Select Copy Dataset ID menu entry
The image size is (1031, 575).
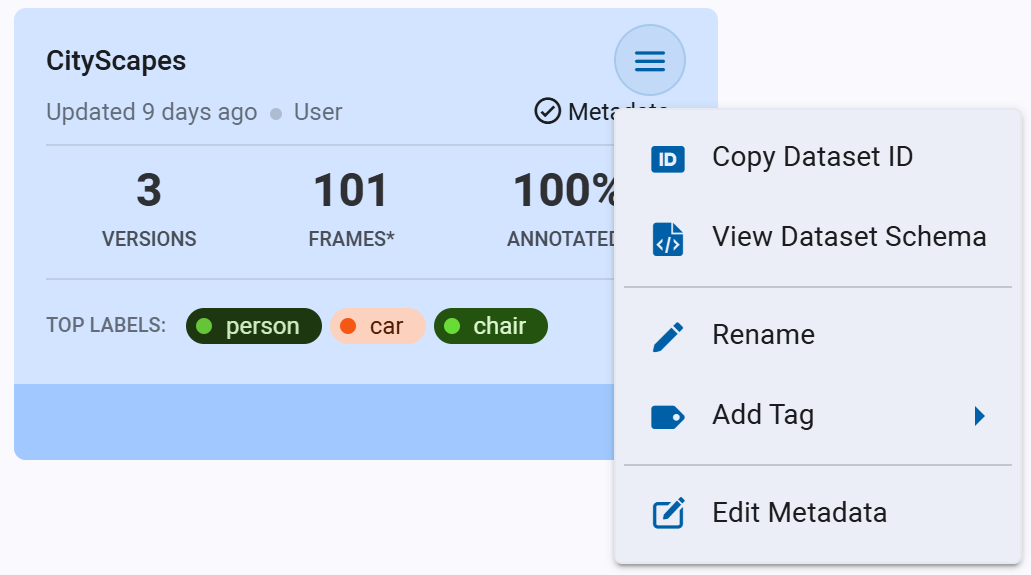point(812,157)
